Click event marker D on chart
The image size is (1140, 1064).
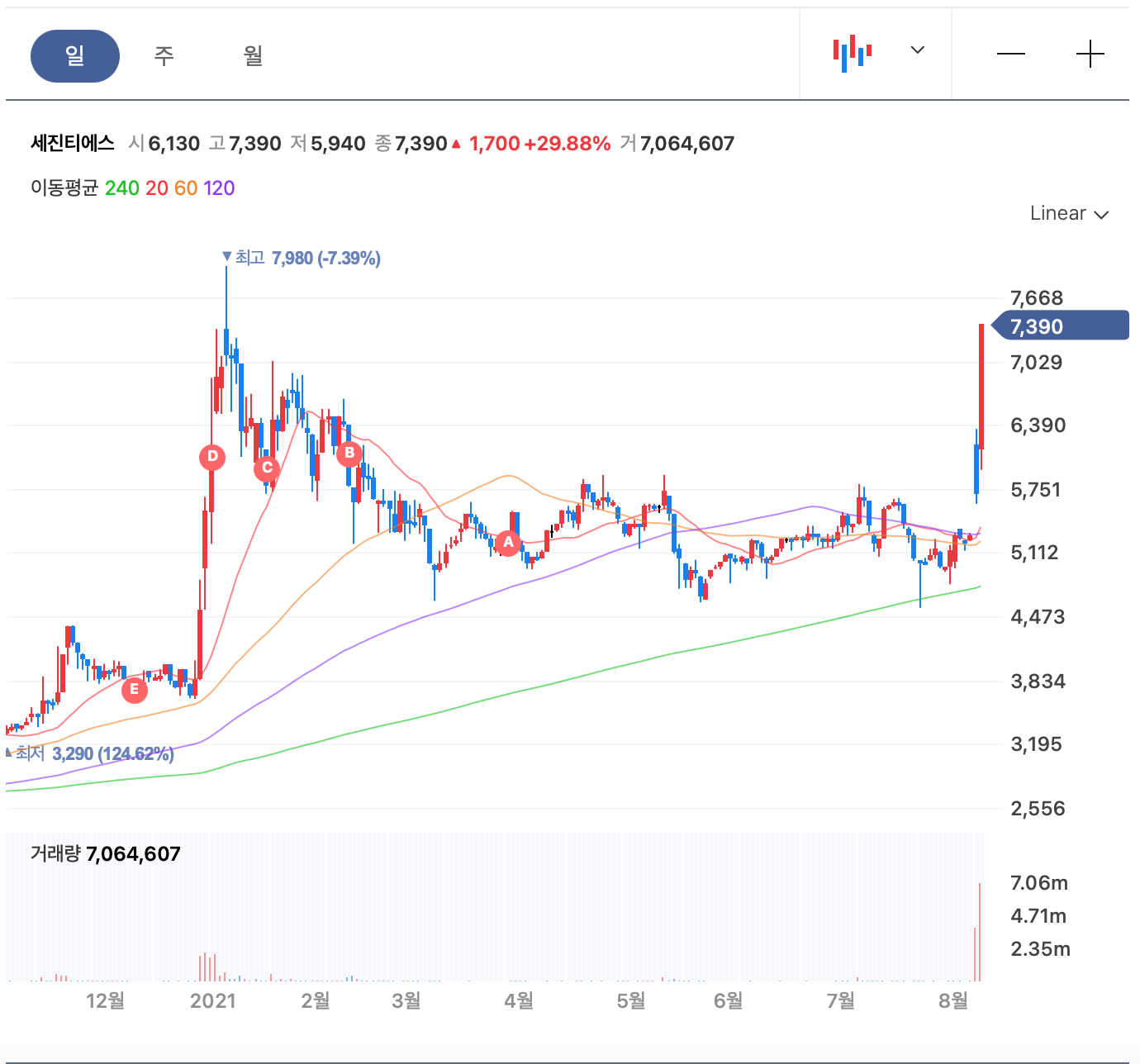212,456
